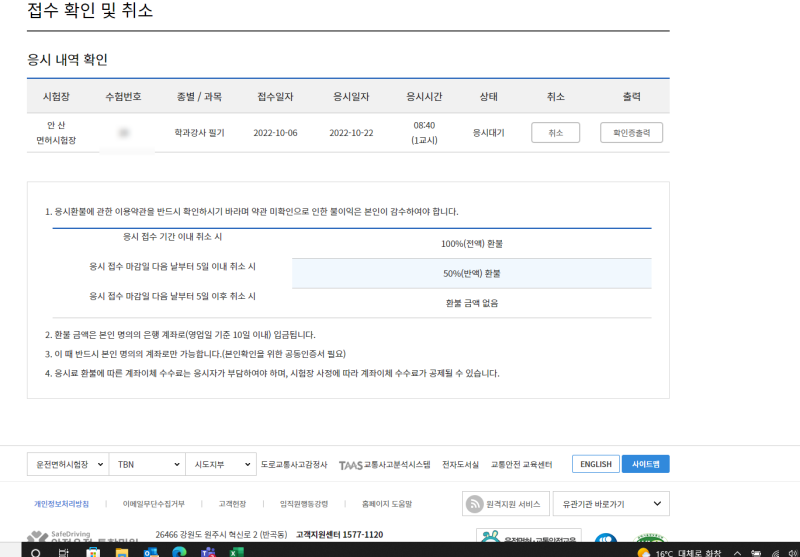800x557 pixels.
Task: Click the weather widget showing 16°C
Action: click(679, 553)
